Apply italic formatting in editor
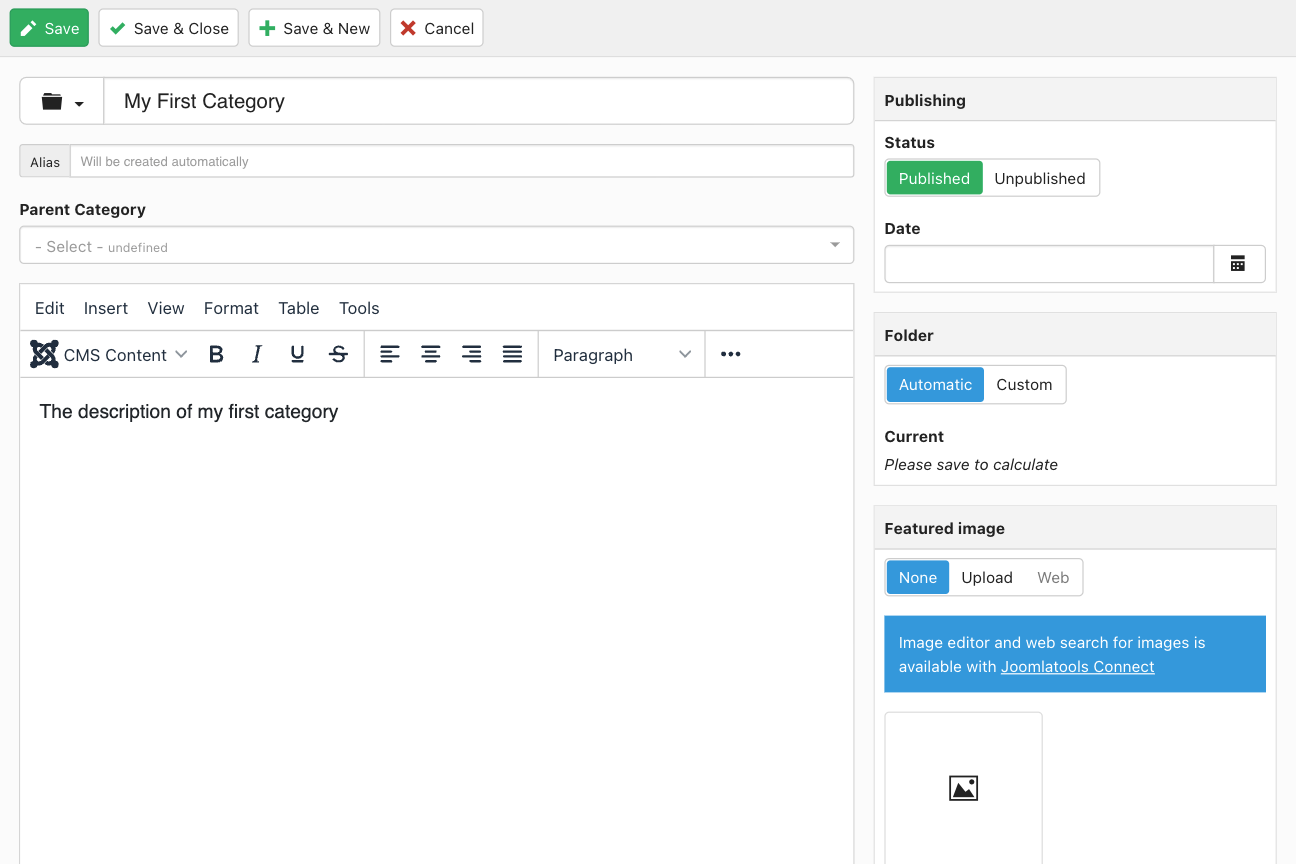 coord(257,354)
